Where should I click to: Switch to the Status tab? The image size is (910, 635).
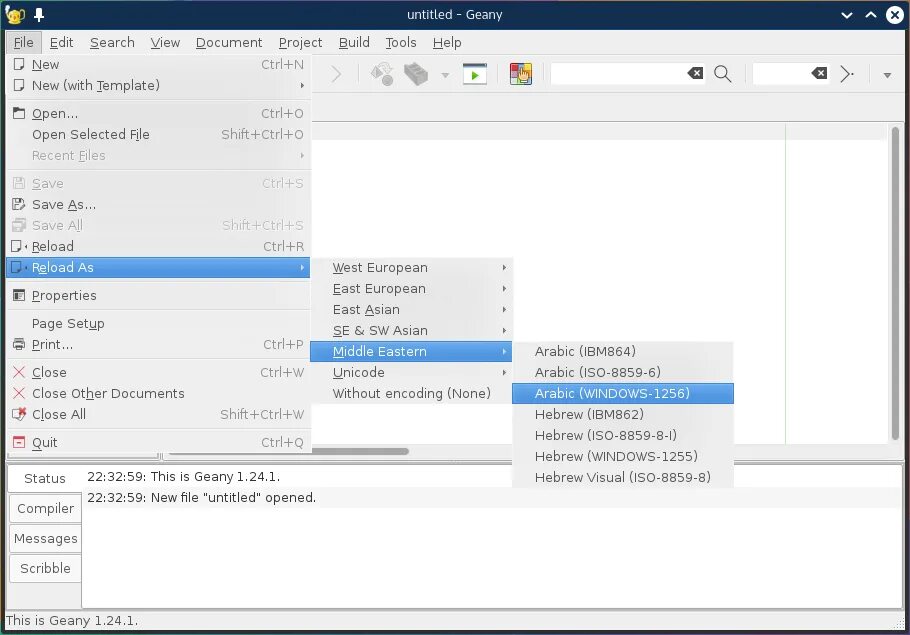coord(45,478)
